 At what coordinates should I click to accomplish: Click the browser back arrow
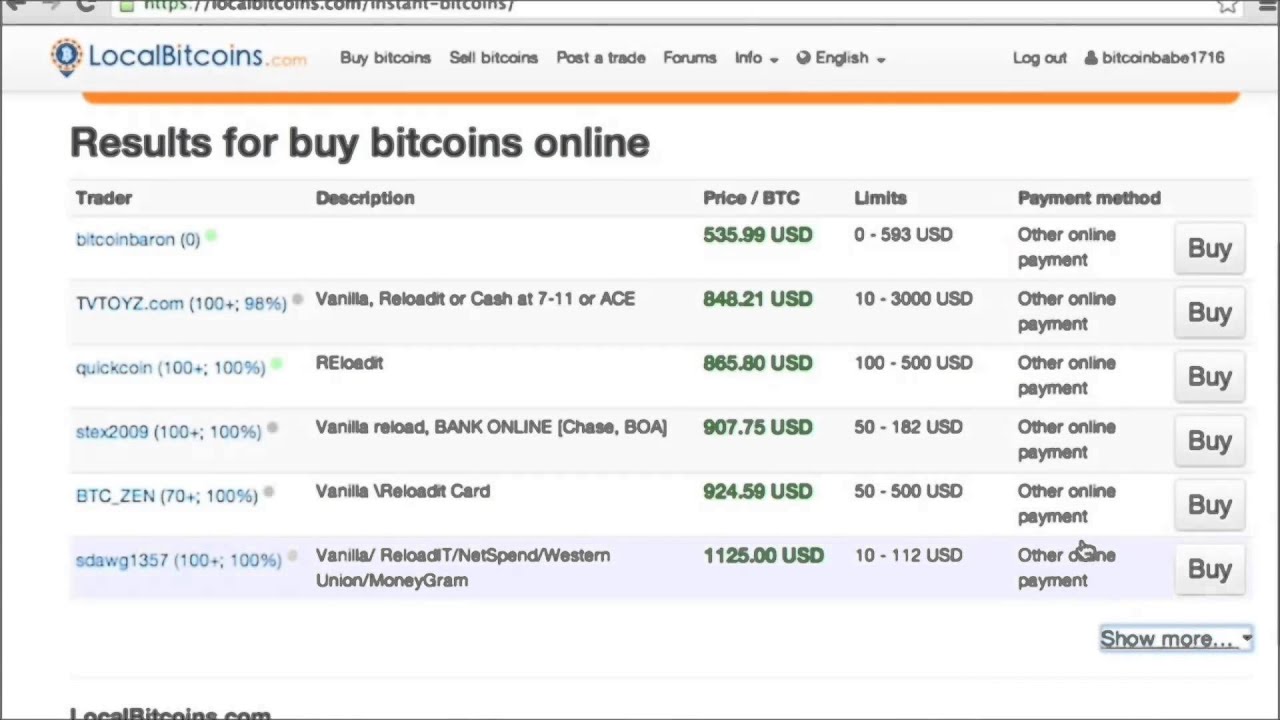[x=17, y=5]
